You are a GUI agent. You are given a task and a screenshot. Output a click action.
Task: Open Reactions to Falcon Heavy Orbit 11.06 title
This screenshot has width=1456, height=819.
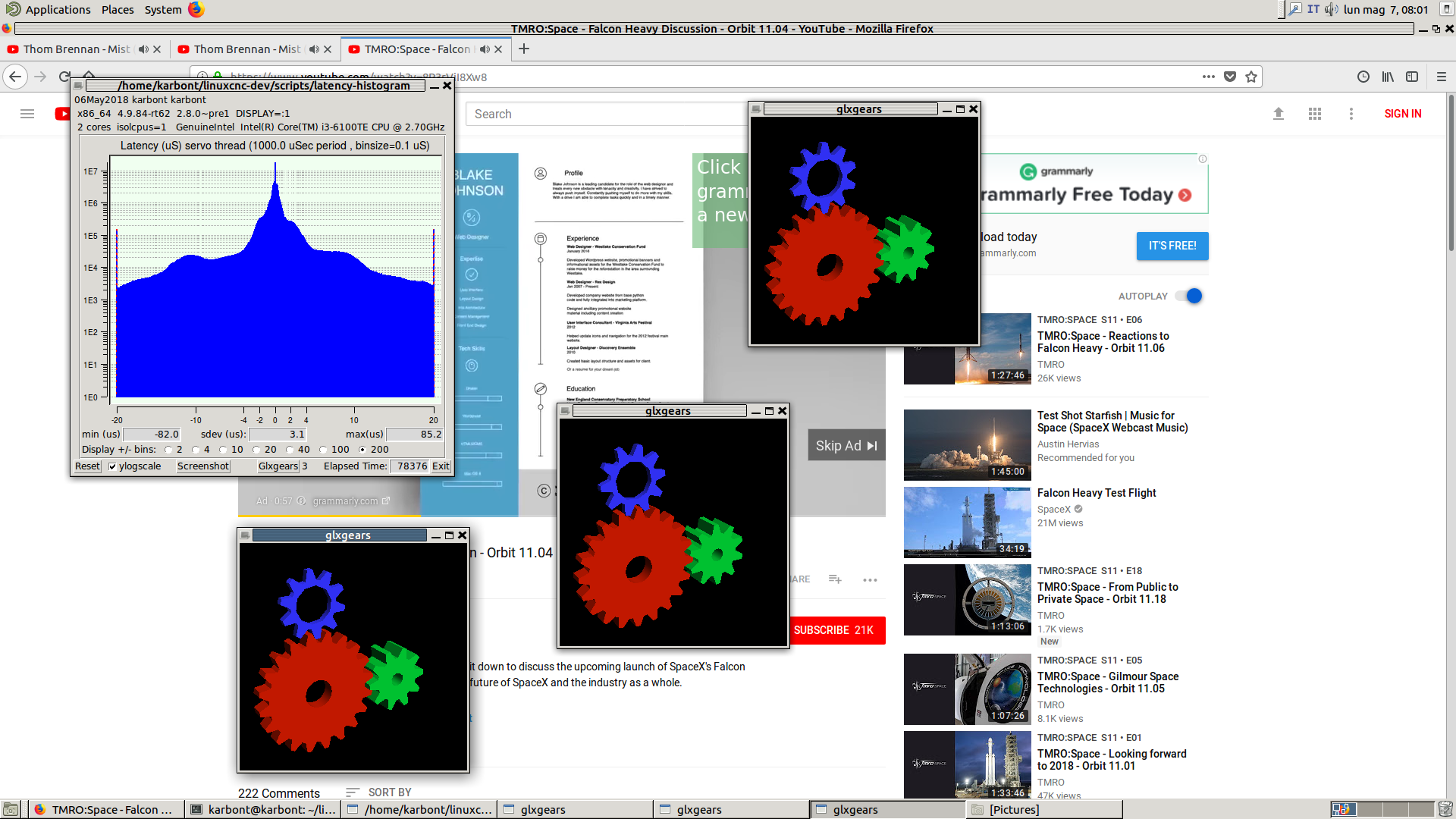1103,342
